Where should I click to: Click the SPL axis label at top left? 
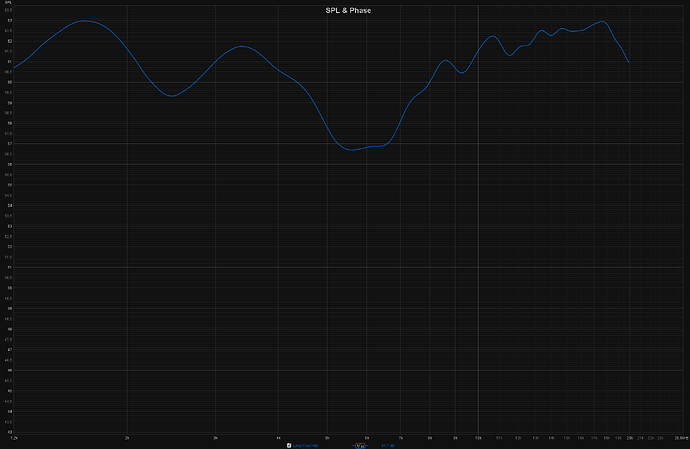[8, 3]
